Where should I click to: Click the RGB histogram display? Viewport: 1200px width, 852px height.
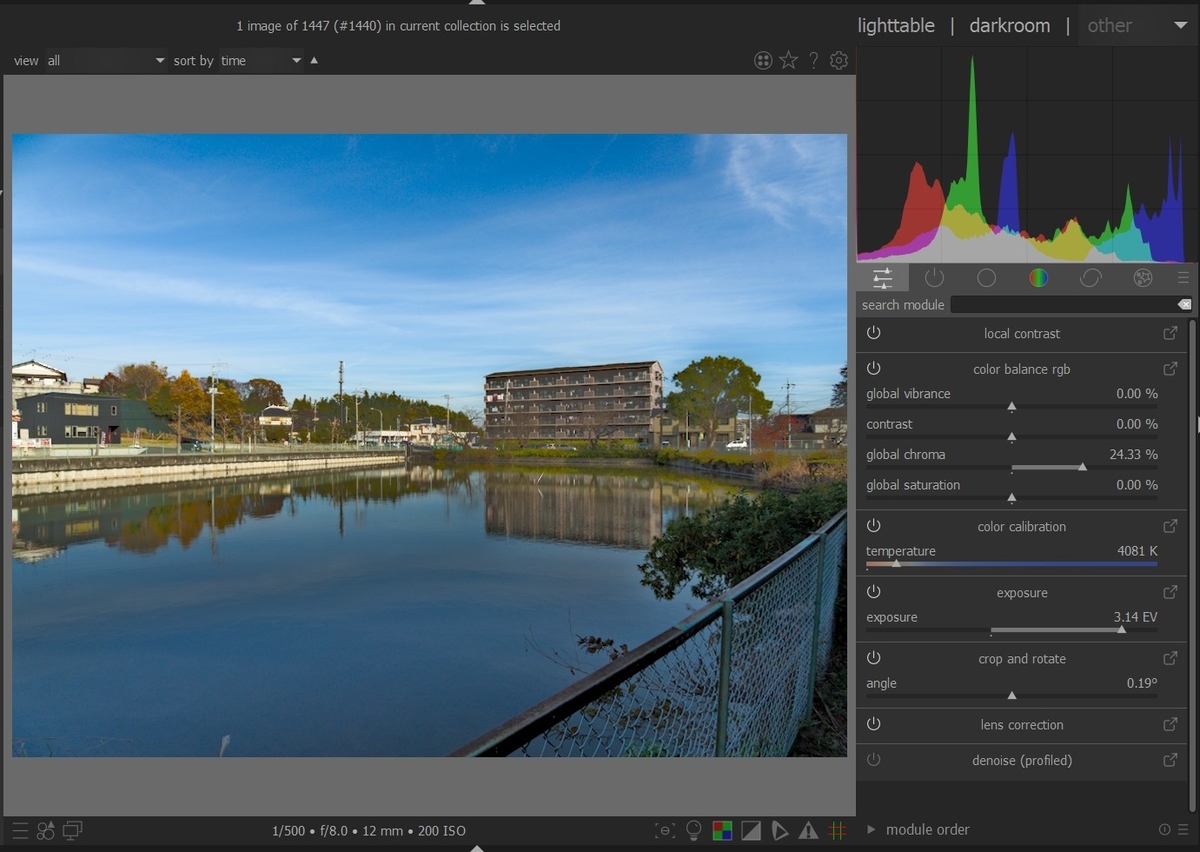click(1026, 155)
